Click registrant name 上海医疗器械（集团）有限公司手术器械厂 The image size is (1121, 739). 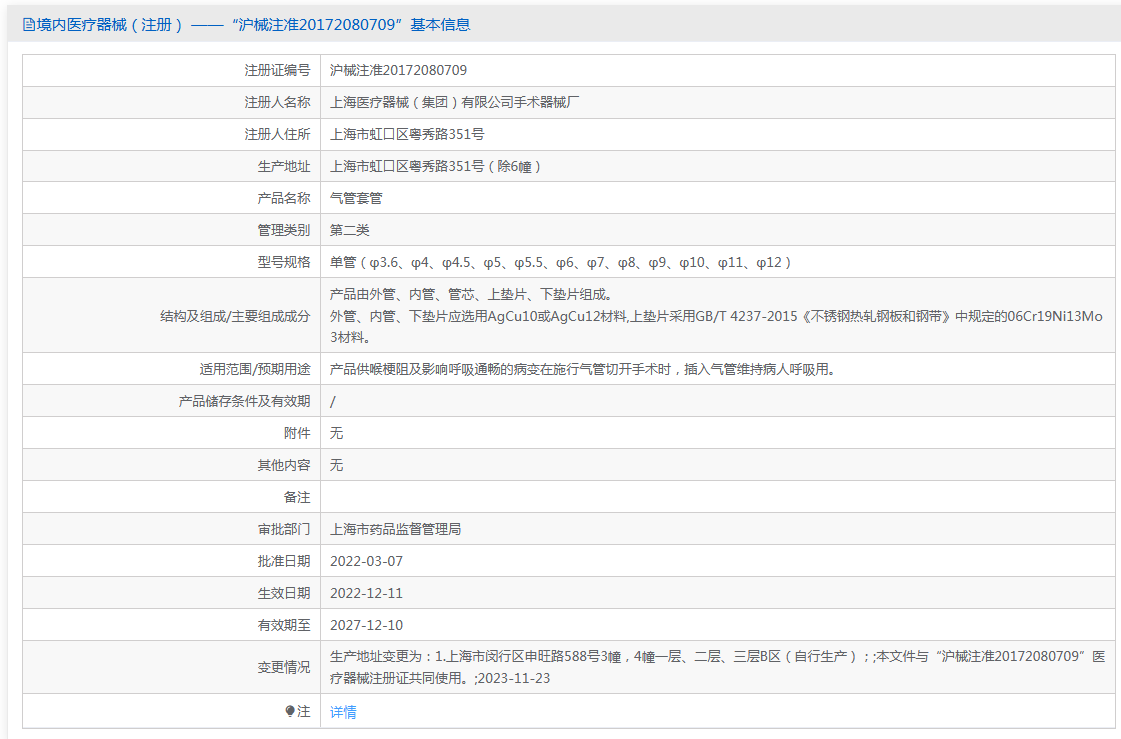[455, 102]
